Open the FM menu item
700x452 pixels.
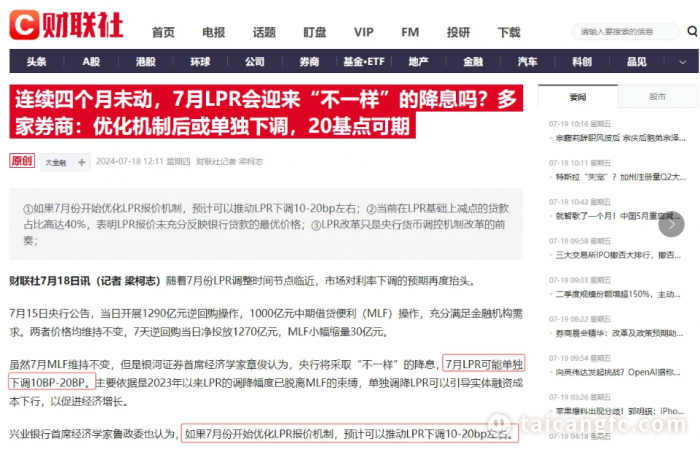(410, 32)
